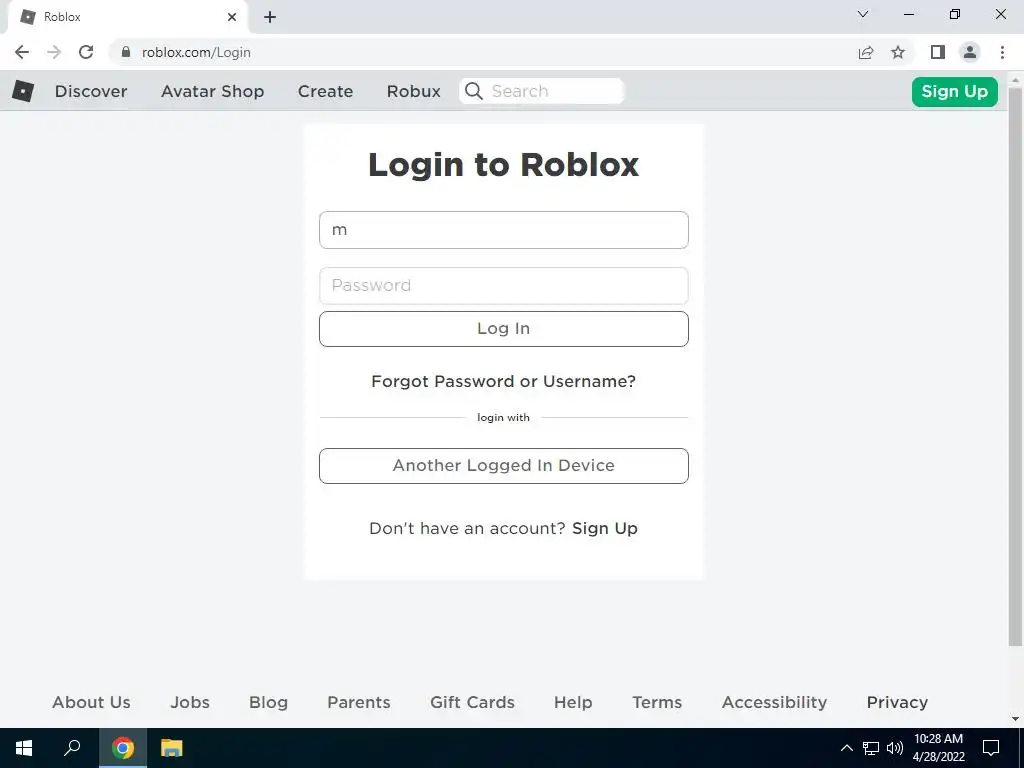Image resolution: width=1024 pixels, height=768 pixels.
Task: Click the scrollbar down arrow
Action: coord(1015,719)
